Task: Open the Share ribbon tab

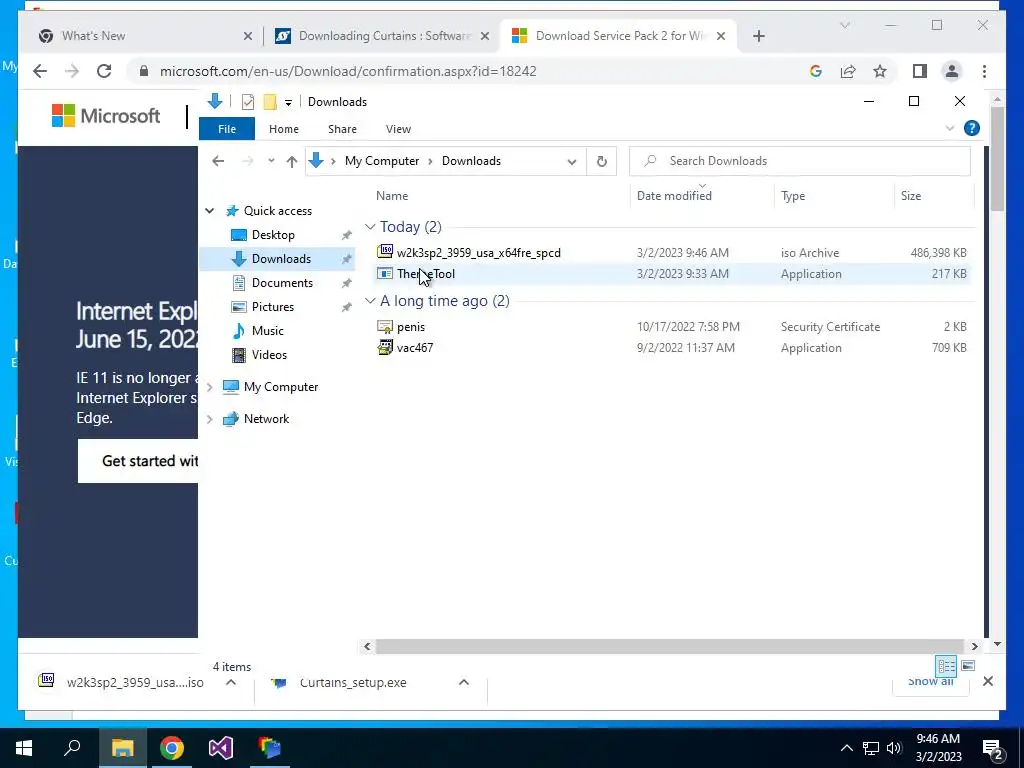Action: (x=342, y=129)
